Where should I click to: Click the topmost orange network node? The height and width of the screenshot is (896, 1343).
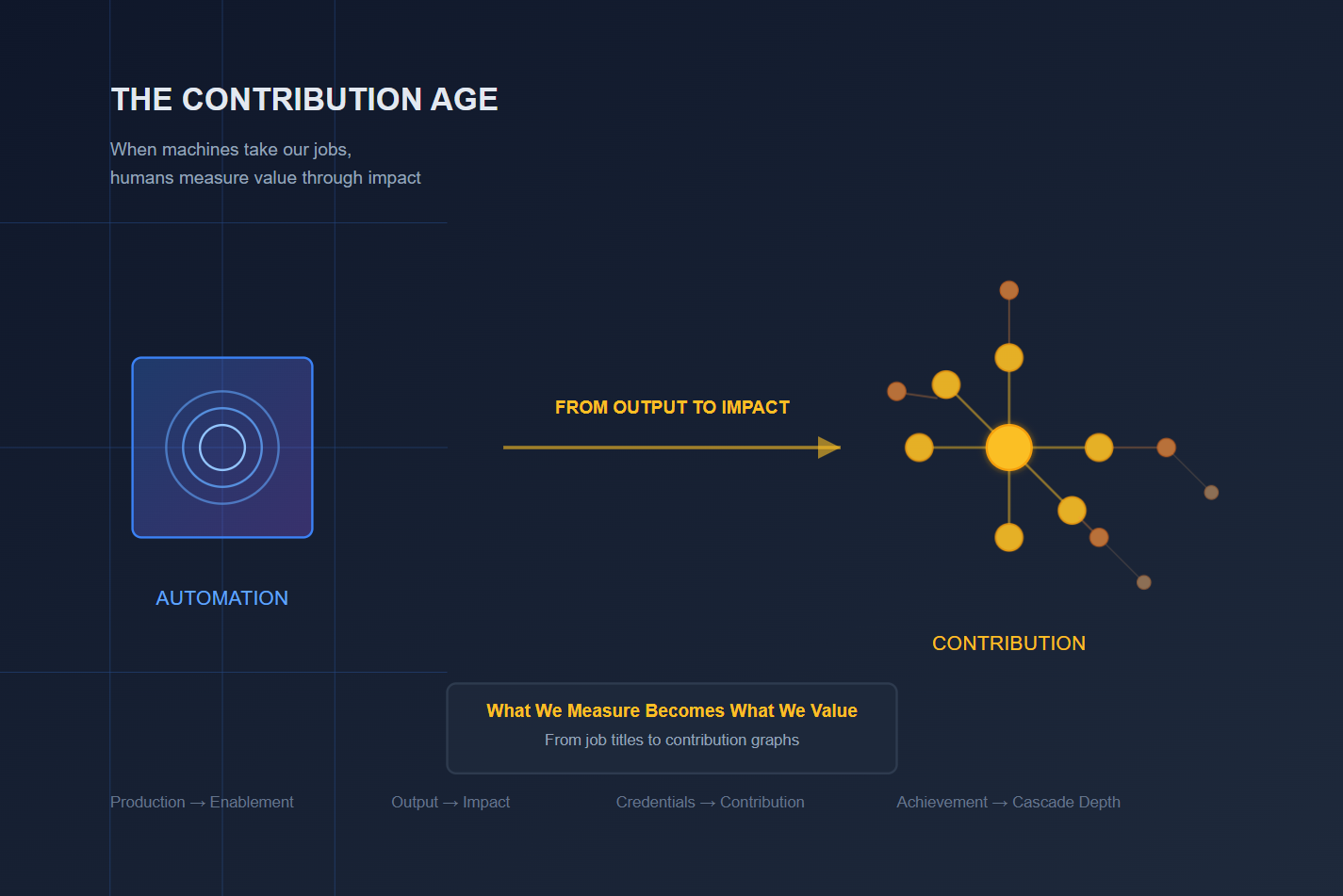pos(1008,290)
